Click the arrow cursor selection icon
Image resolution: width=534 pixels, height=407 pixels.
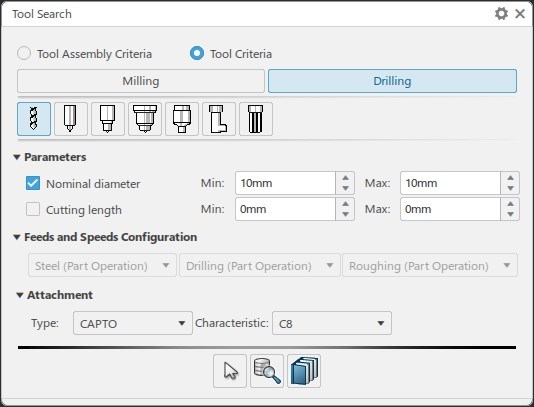230,371
